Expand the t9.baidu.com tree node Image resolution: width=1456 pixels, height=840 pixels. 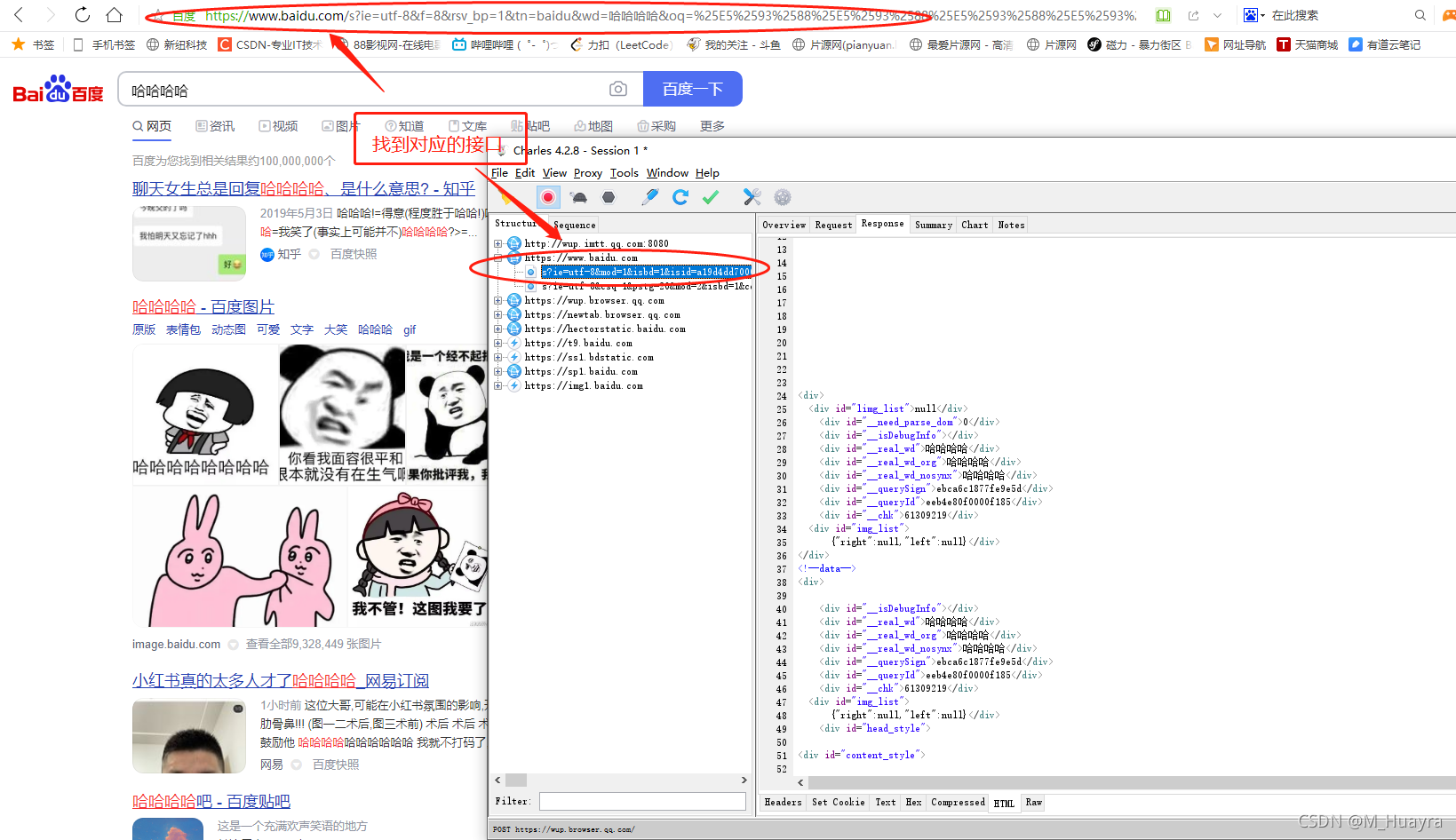coord(498,343)
